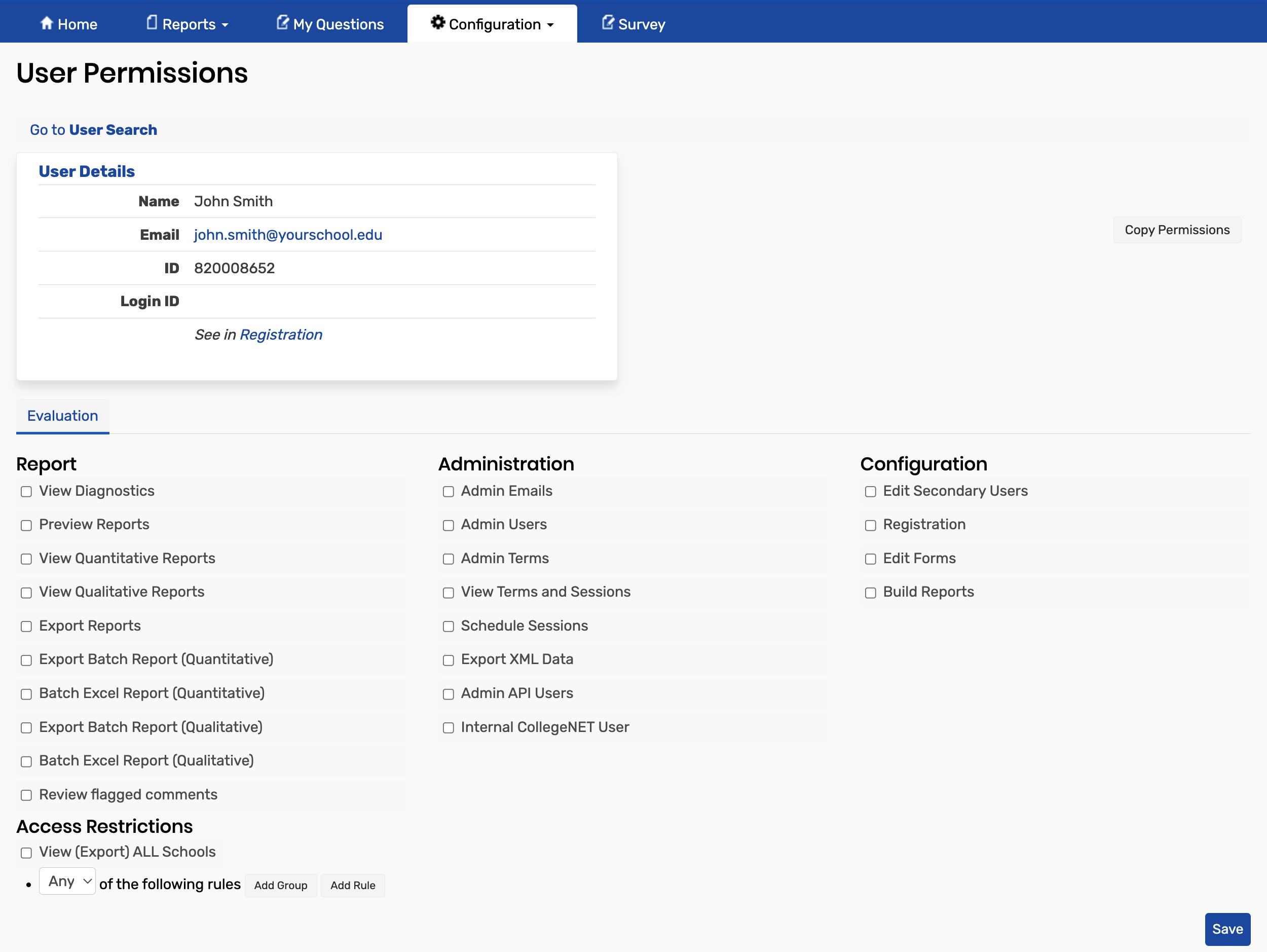Image resolution: width=1267 pixels, height=952 pixels.
Task: Click the Configuration gear icon
Action: 437,23
